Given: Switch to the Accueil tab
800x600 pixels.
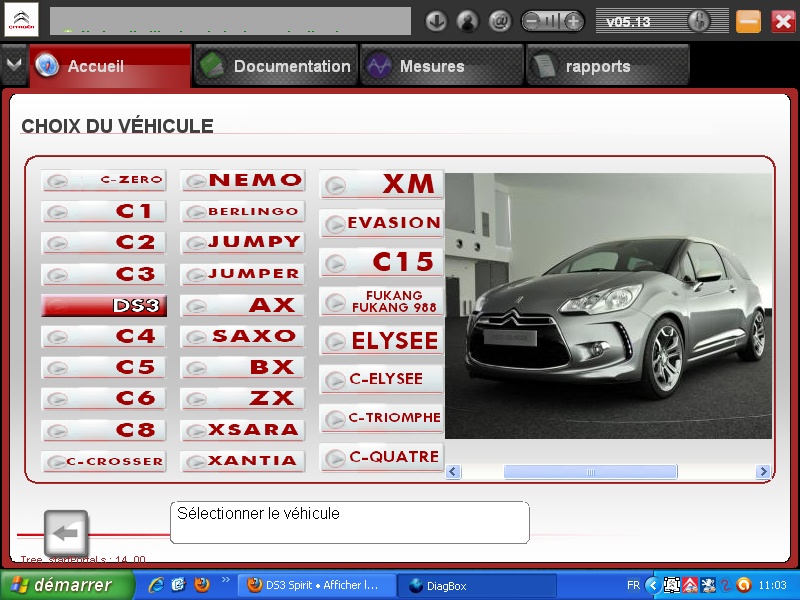Looking at the screenshot, I should pos(110,66).
